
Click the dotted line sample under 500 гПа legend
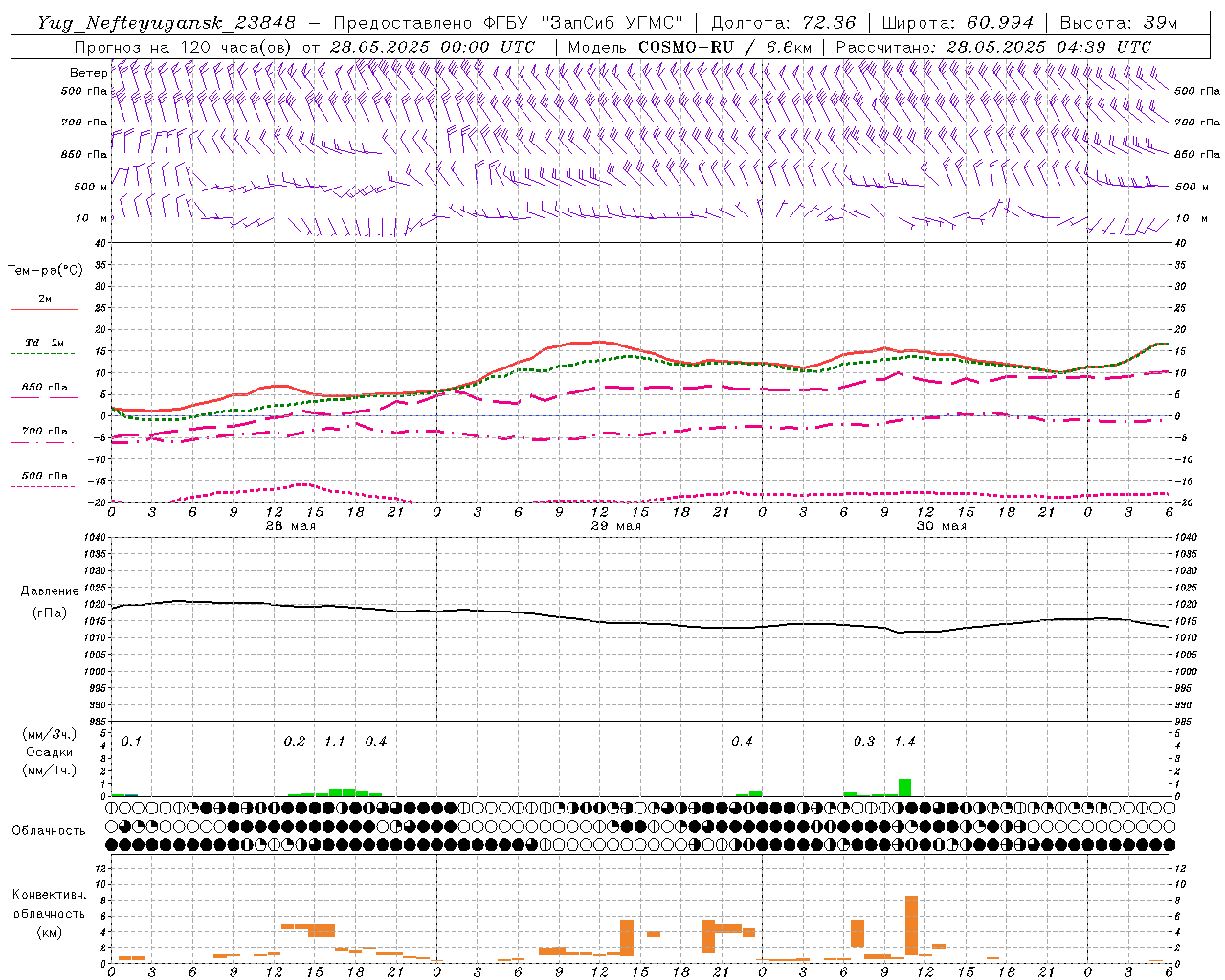click(44, 486)
